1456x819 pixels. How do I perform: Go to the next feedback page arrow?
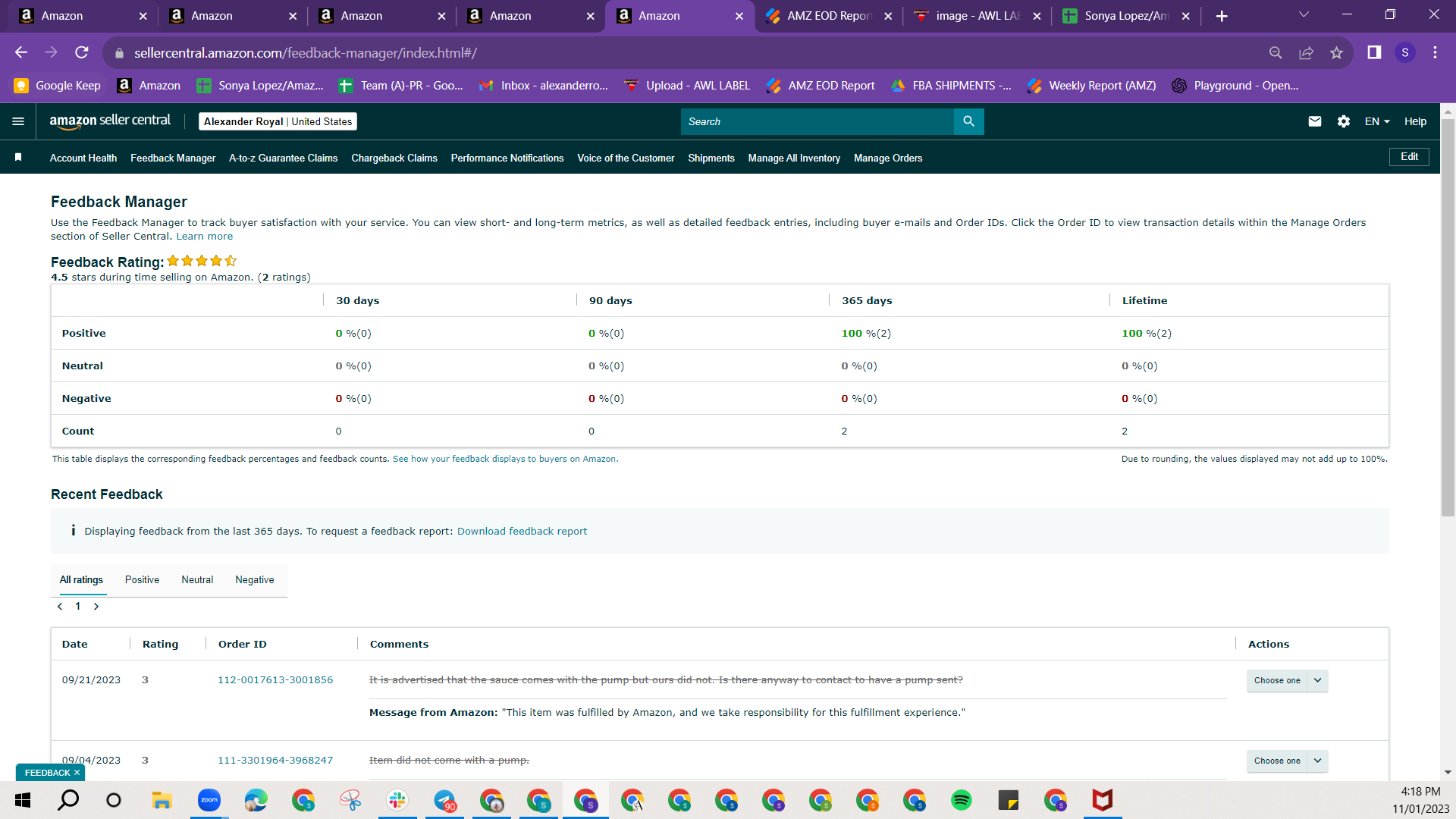point(96,607)
